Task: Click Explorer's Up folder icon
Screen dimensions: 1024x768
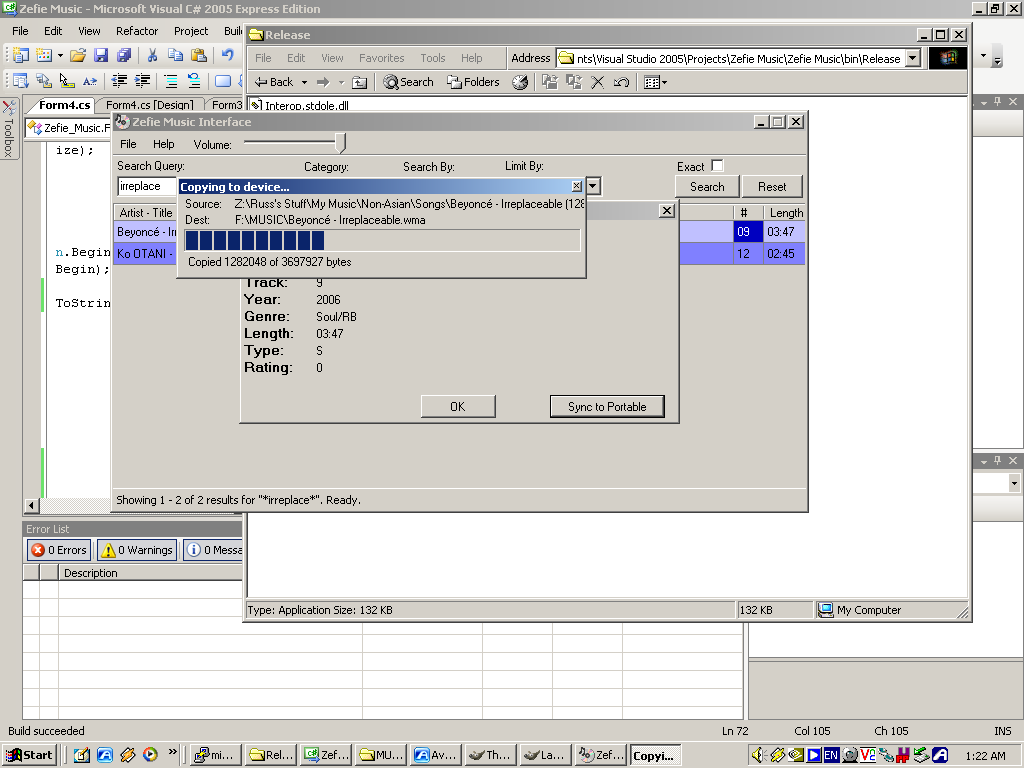Action: point(360,82)
